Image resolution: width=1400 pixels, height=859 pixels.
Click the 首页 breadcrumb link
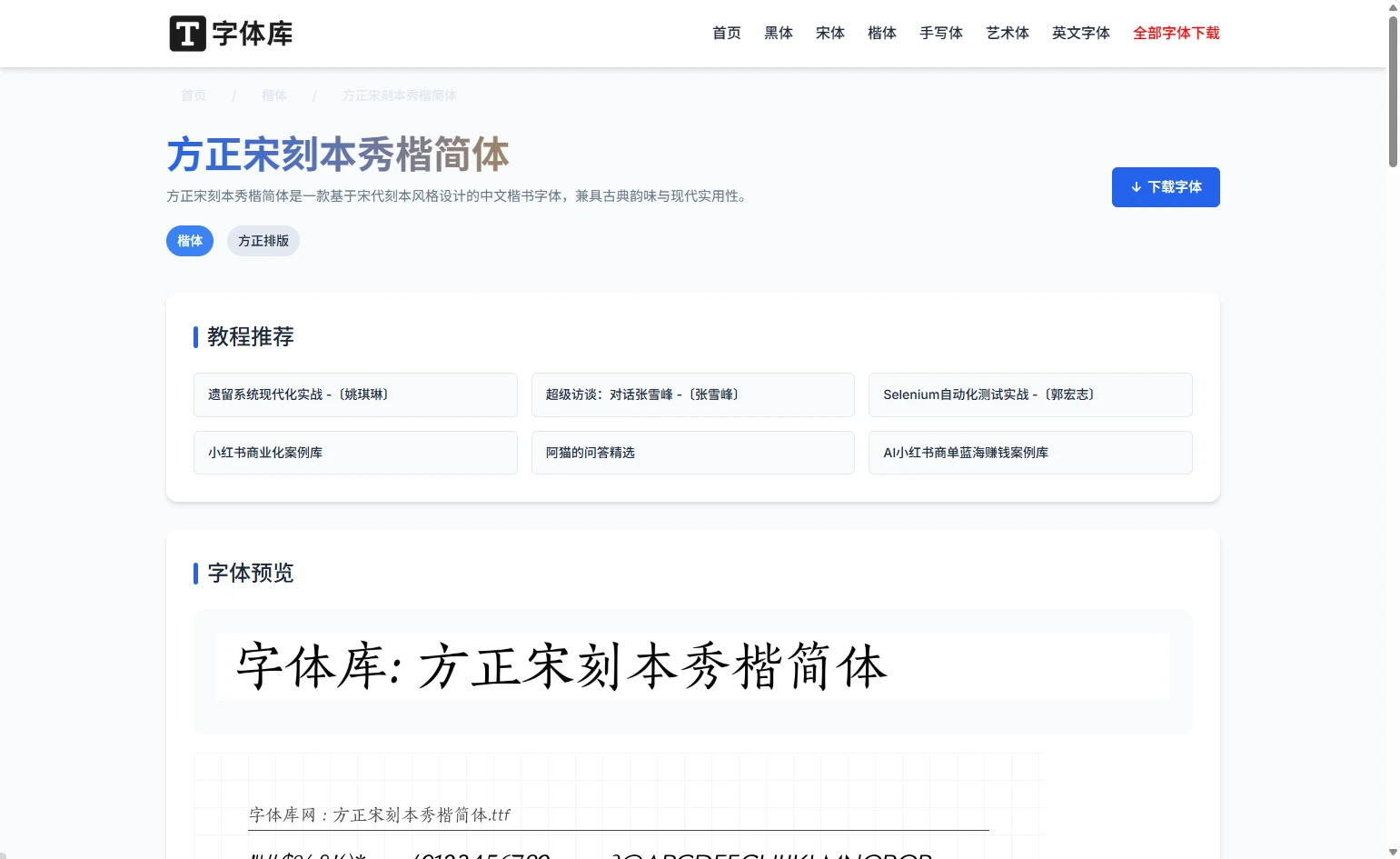(194, 95)
